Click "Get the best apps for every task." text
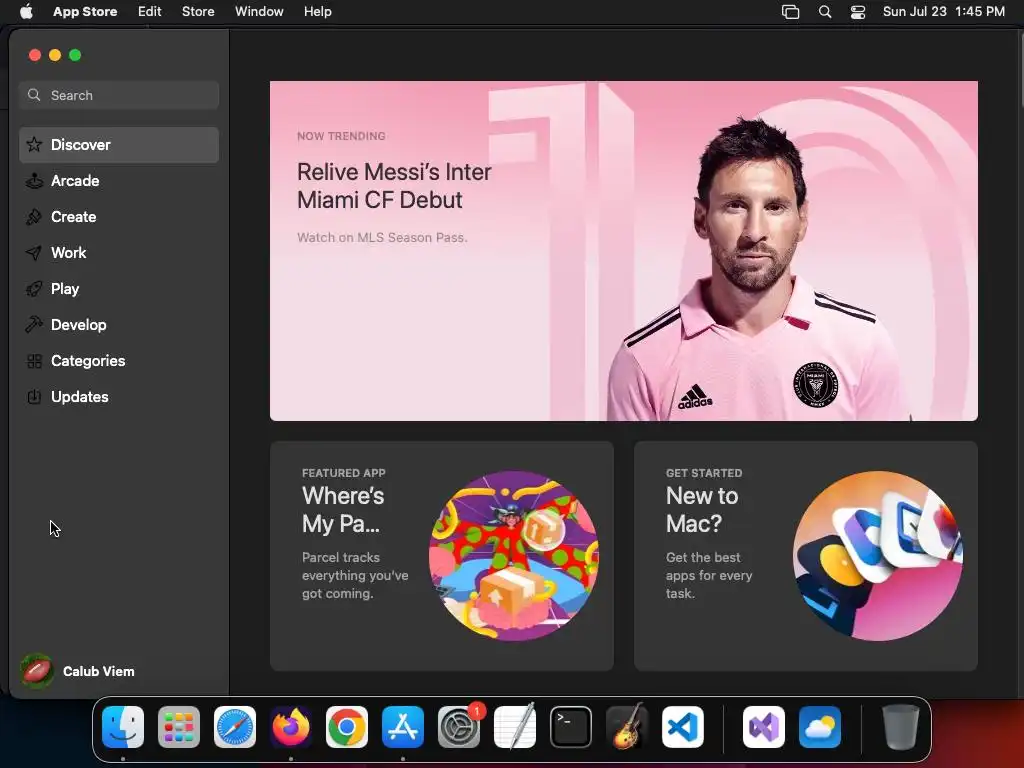 (709, 575)
